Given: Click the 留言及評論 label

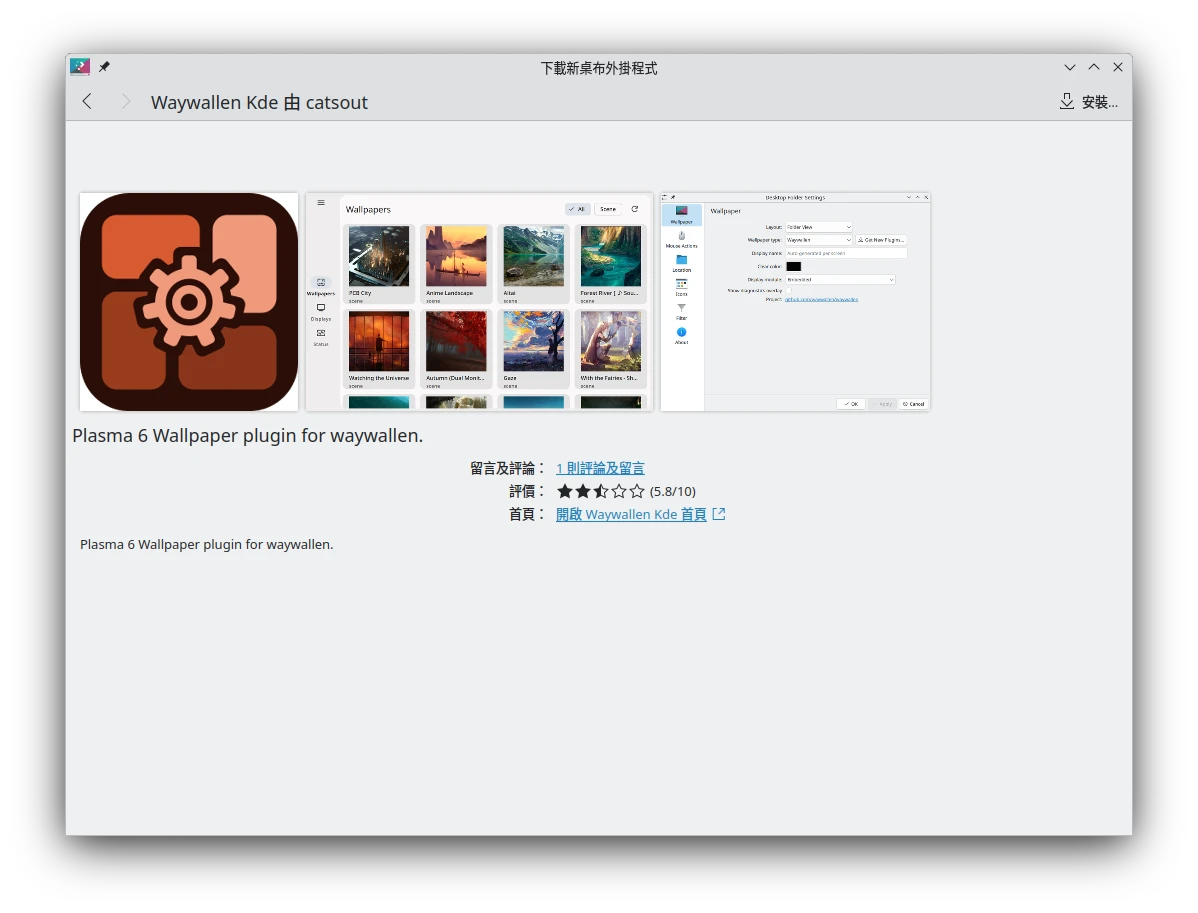Looking at the screenshot, I should pos(508,468).
